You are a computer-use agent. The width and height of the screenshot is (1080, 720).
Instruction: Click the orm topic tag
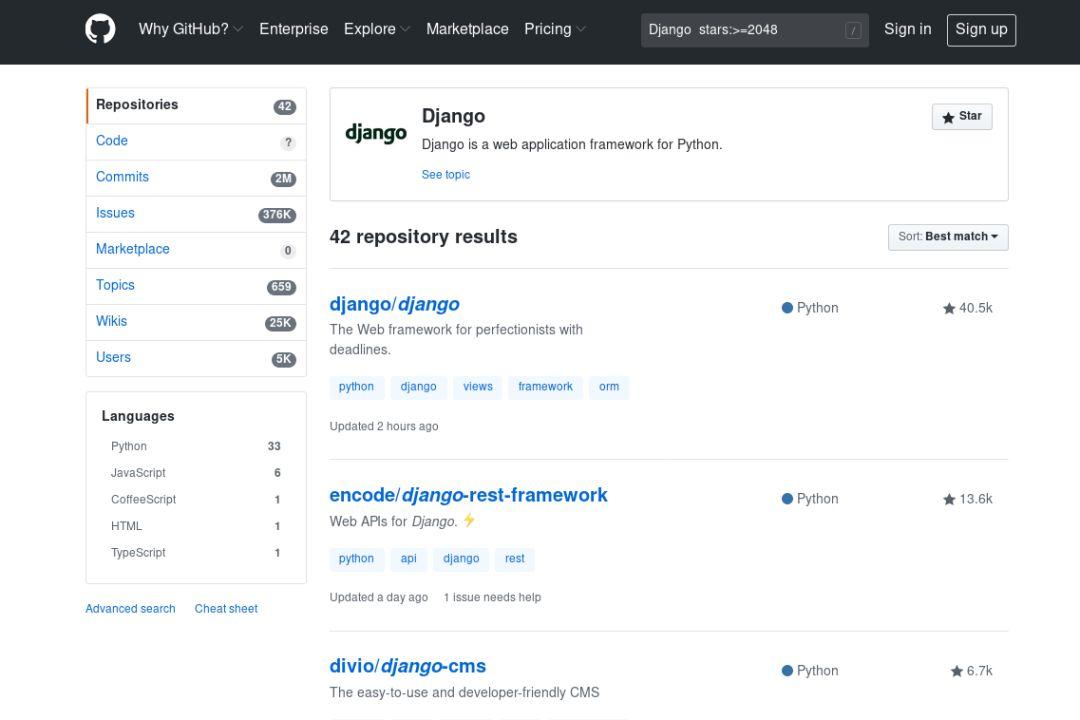tap(609, 387)
